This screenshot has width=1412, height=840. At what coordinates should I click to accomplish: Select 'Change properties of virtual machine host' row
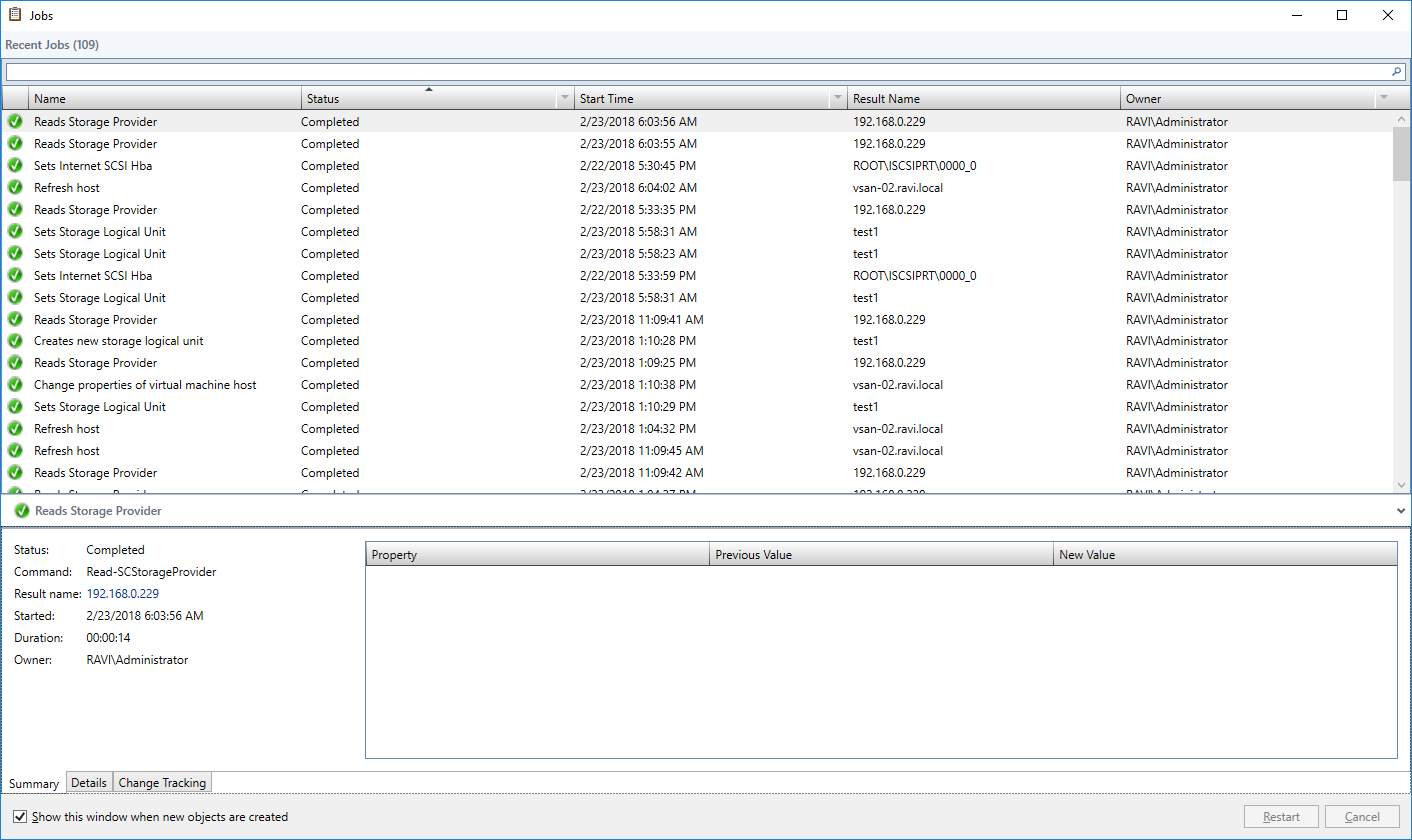click(x=697, y=385)
